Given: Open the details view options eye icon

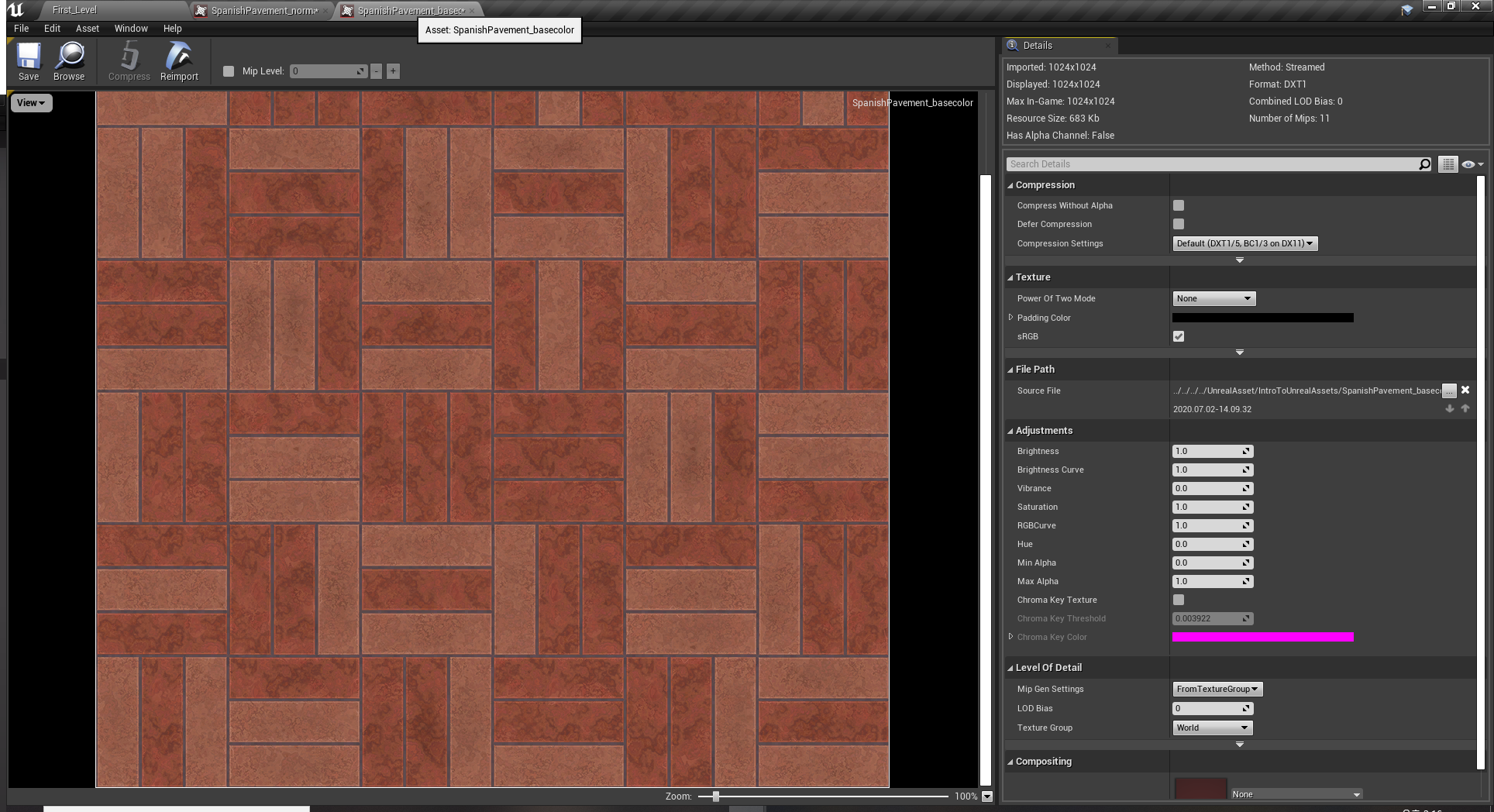Looking at the screenshot, I should [1472, 164].
